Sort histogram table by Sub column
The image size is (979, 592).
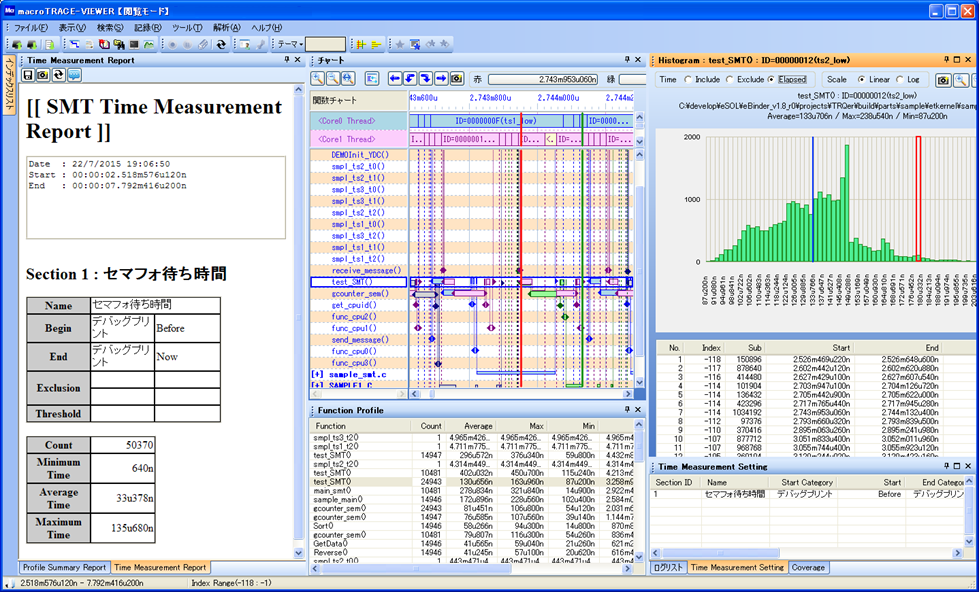pyautogui.click(x=744, y=348)
